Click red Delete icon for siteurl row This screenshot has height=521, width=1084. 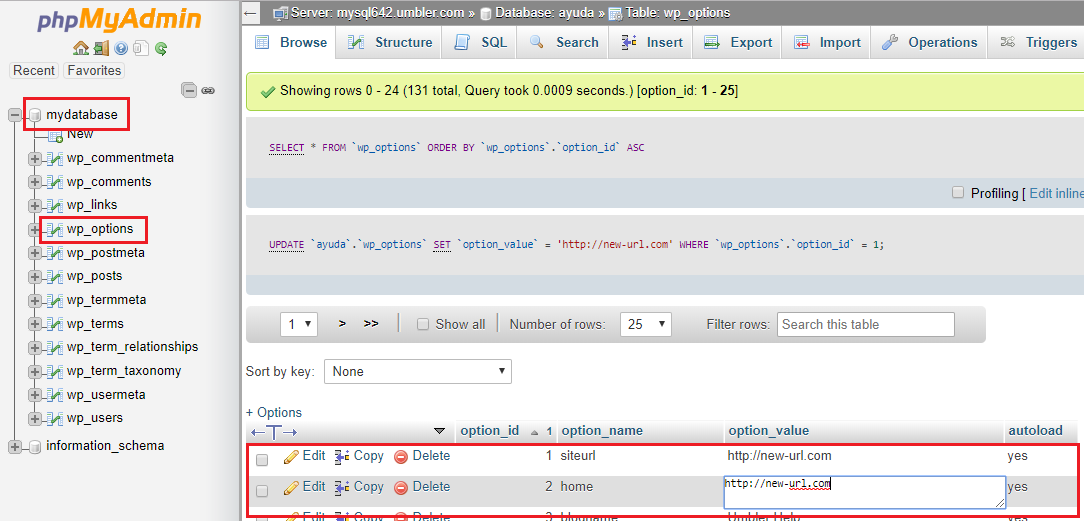401,456
